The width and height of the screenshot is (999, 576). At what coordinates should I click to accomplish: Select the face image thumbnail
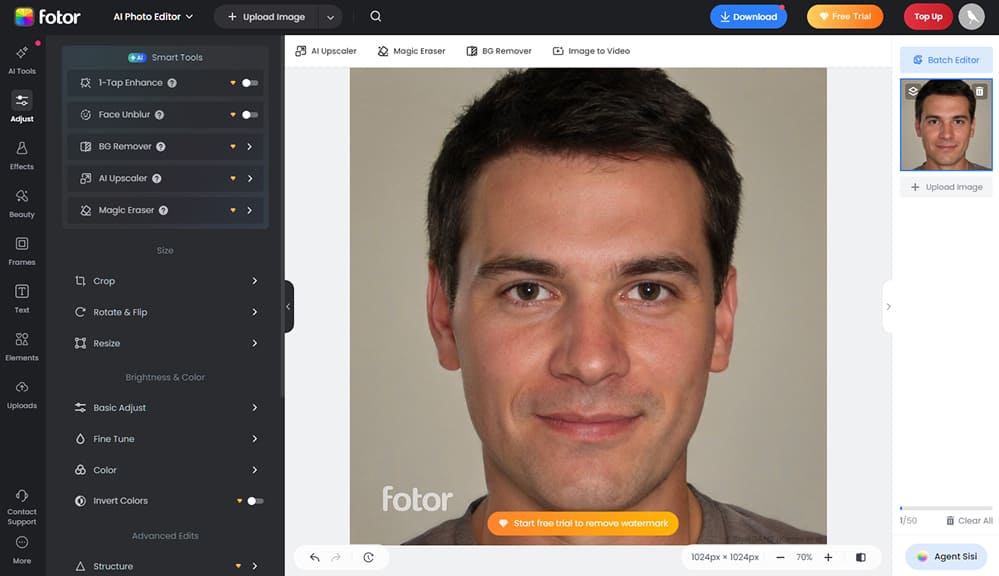[945, 126]
